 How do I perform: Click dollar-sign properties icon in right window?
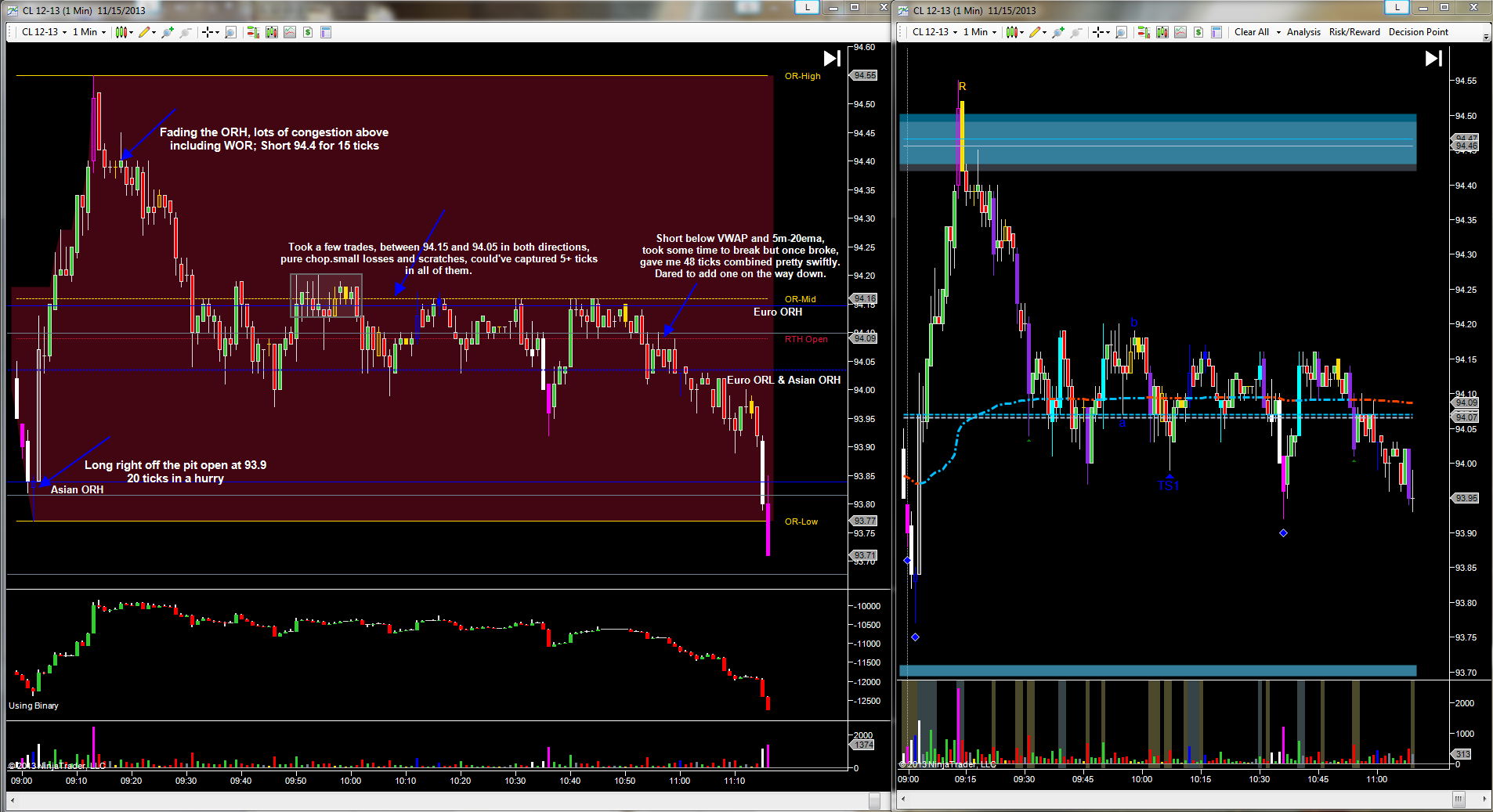coord(1198,32)
